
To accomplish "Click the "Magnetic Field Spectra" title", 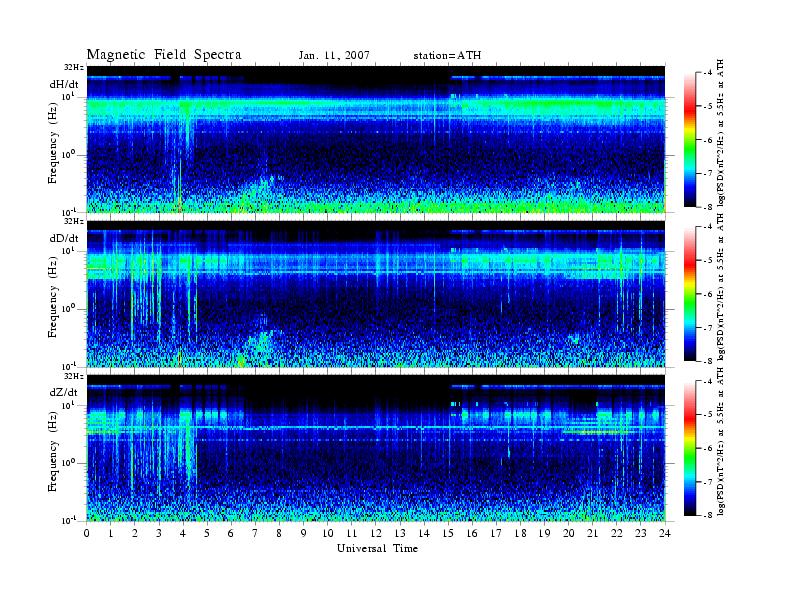I will pyautogui.click(x=164, y=55).
